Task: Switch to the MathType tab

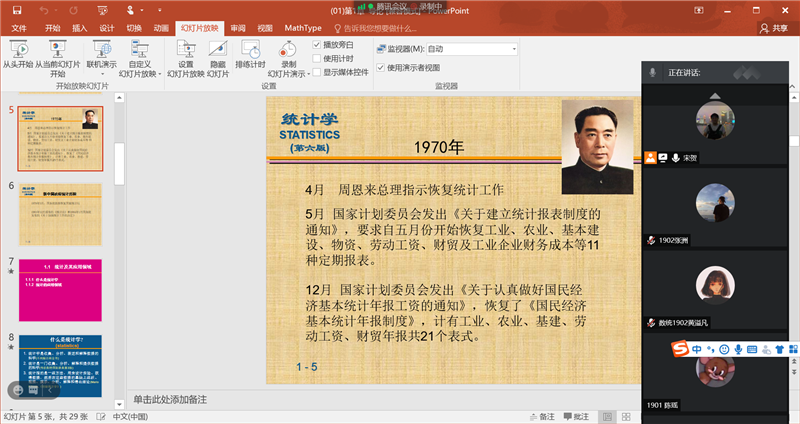Action: [303, 29]
